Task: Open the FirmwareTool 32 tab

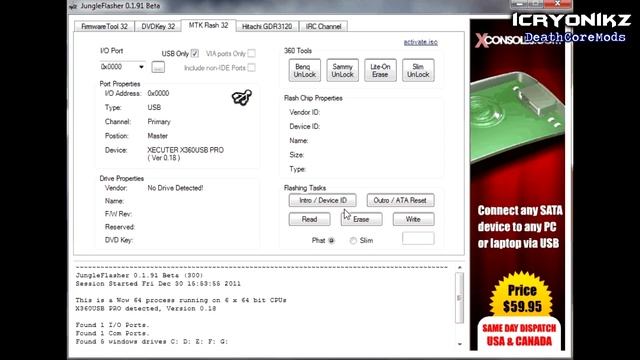Action: point(104,26)
